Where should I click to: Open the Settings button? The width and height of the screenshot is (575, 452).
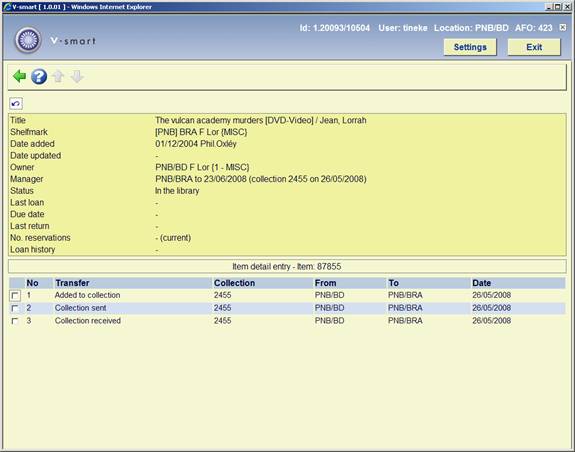[470, 47]
